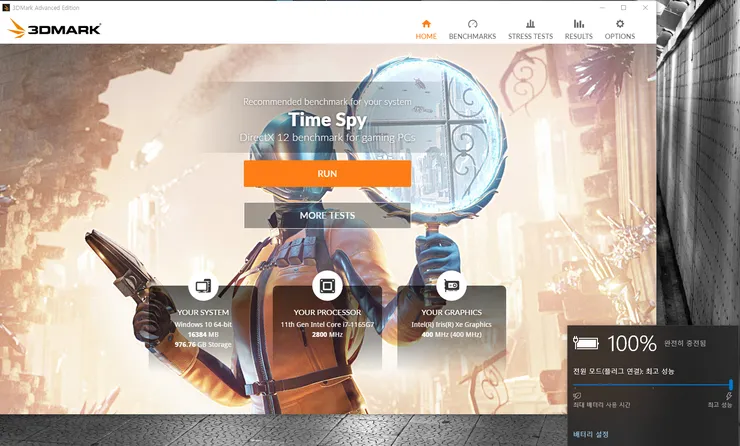
Task: Click the 'DirectX 12 benchmark for gaming PCs' description
Action: (x=327, y=138)
